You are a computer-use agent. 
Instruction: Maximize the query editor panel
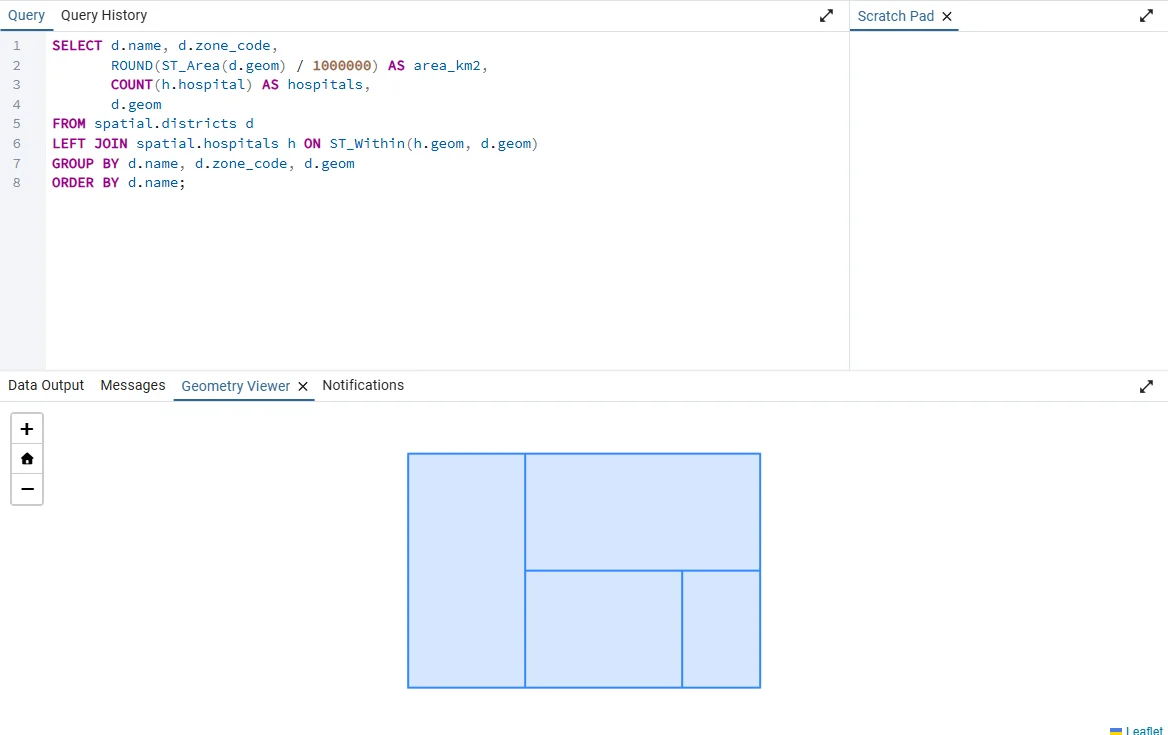click(826, 16)
